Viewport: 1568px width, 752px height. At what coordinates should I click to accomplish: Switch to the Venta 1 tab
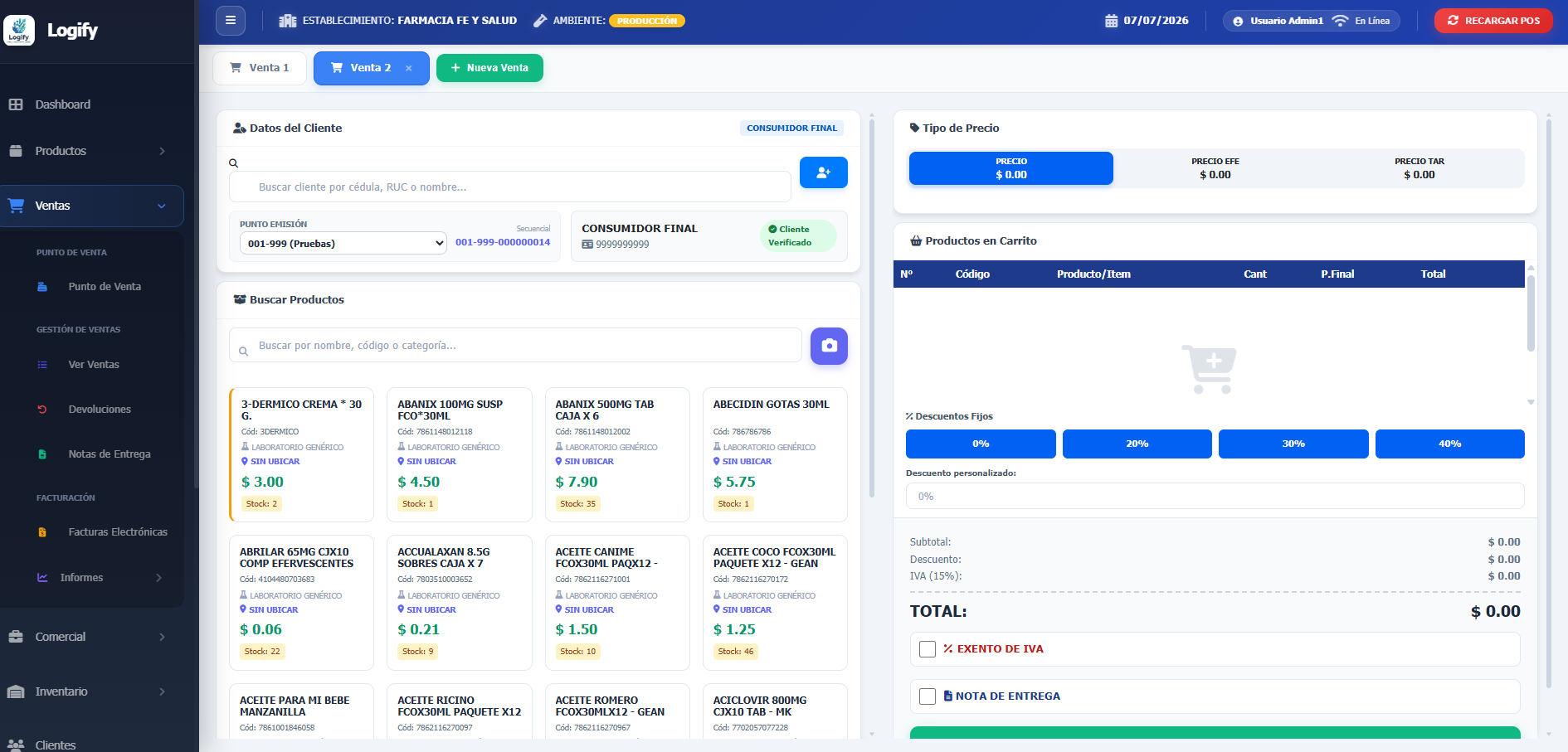coord(260,68)
